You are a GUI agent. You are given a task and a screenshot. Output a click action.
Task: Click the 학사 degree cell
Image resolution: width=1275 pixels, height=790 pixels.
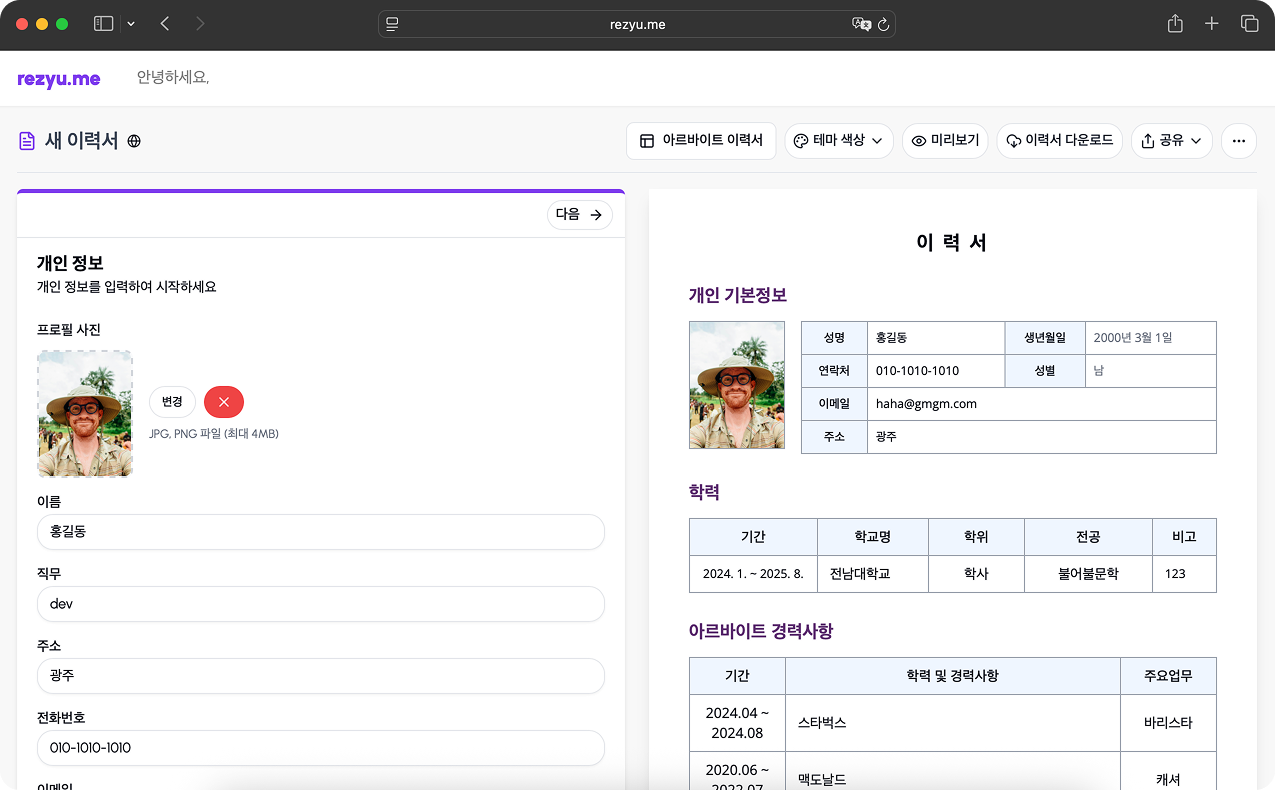coord(976,574)
